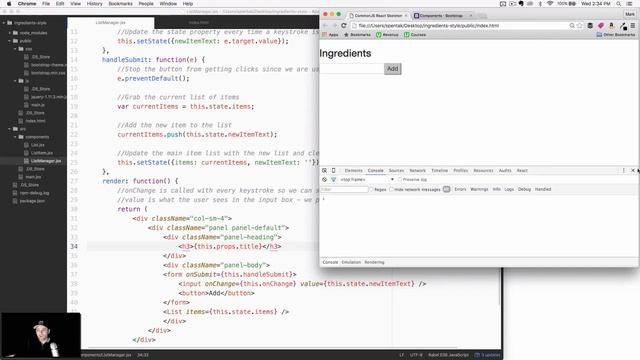Collapse the css folder
The image size is (640, 360).
15,49
